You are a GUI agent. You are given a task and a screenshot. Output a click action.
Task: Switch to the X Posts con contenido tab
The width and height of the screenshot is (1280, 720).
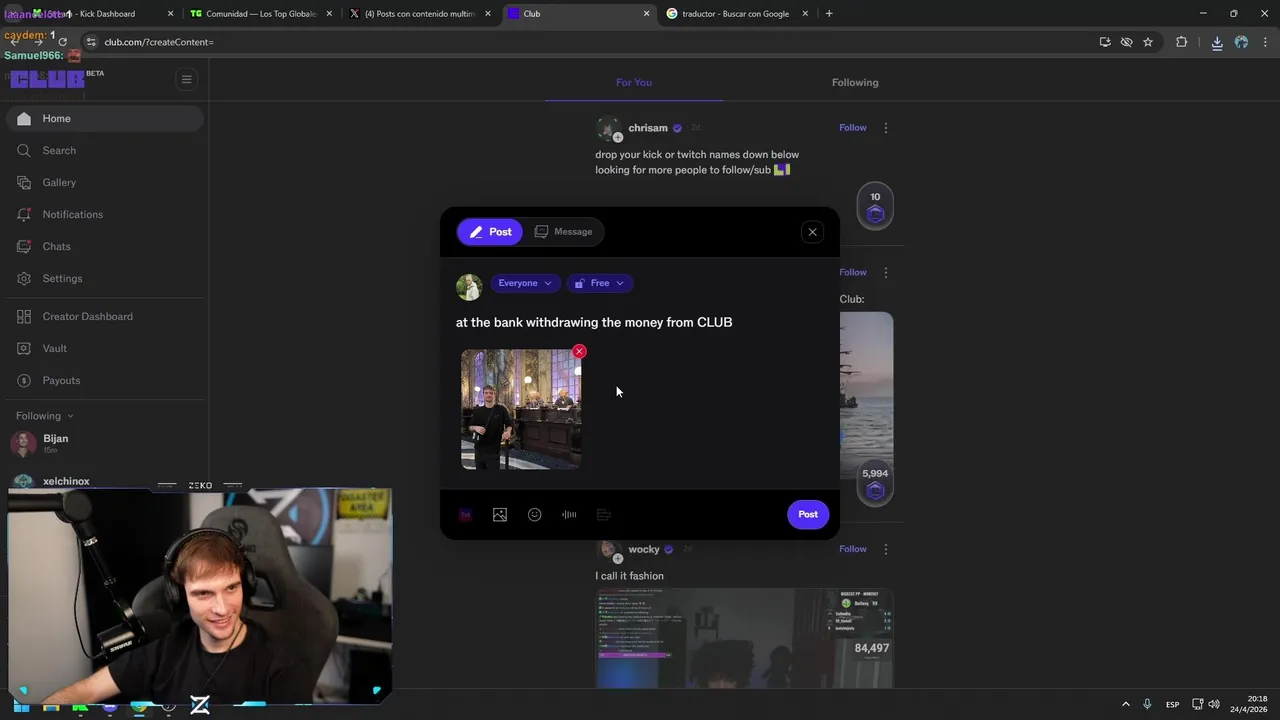pos(420,14)
